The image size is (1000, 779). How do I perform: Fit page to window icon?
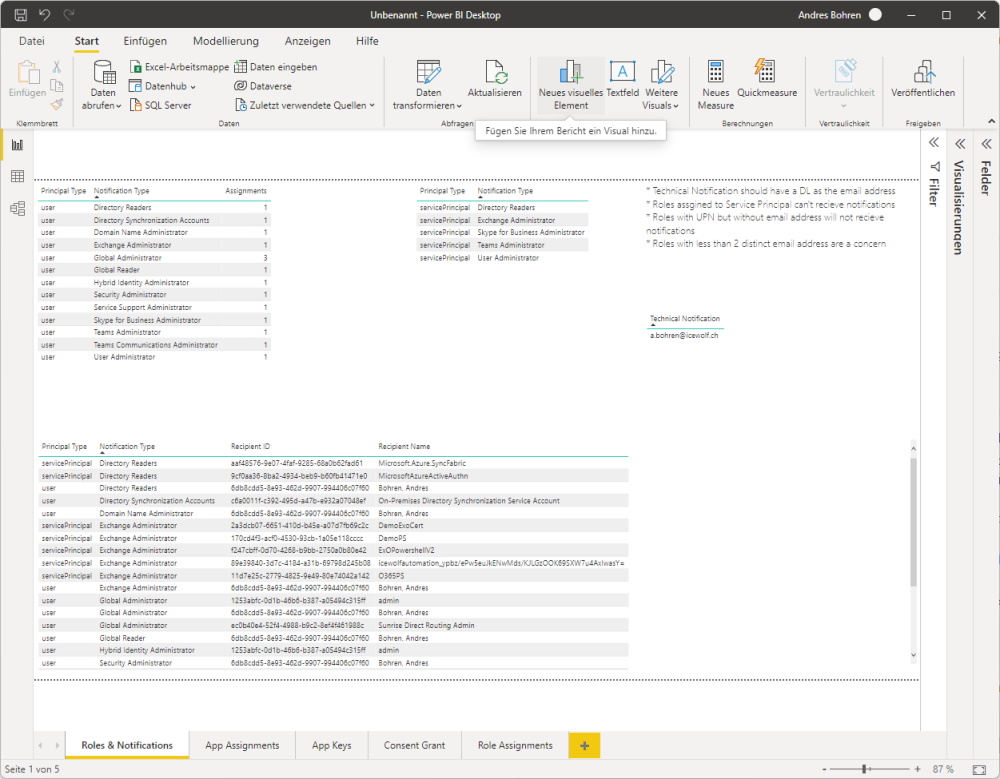(979, 769)
